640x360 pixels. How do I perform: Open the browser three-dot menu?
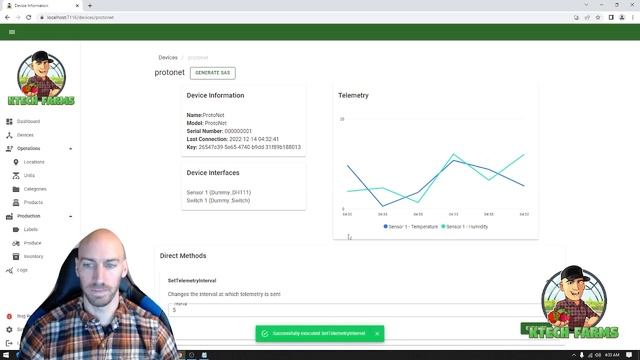tap(633, 18)
